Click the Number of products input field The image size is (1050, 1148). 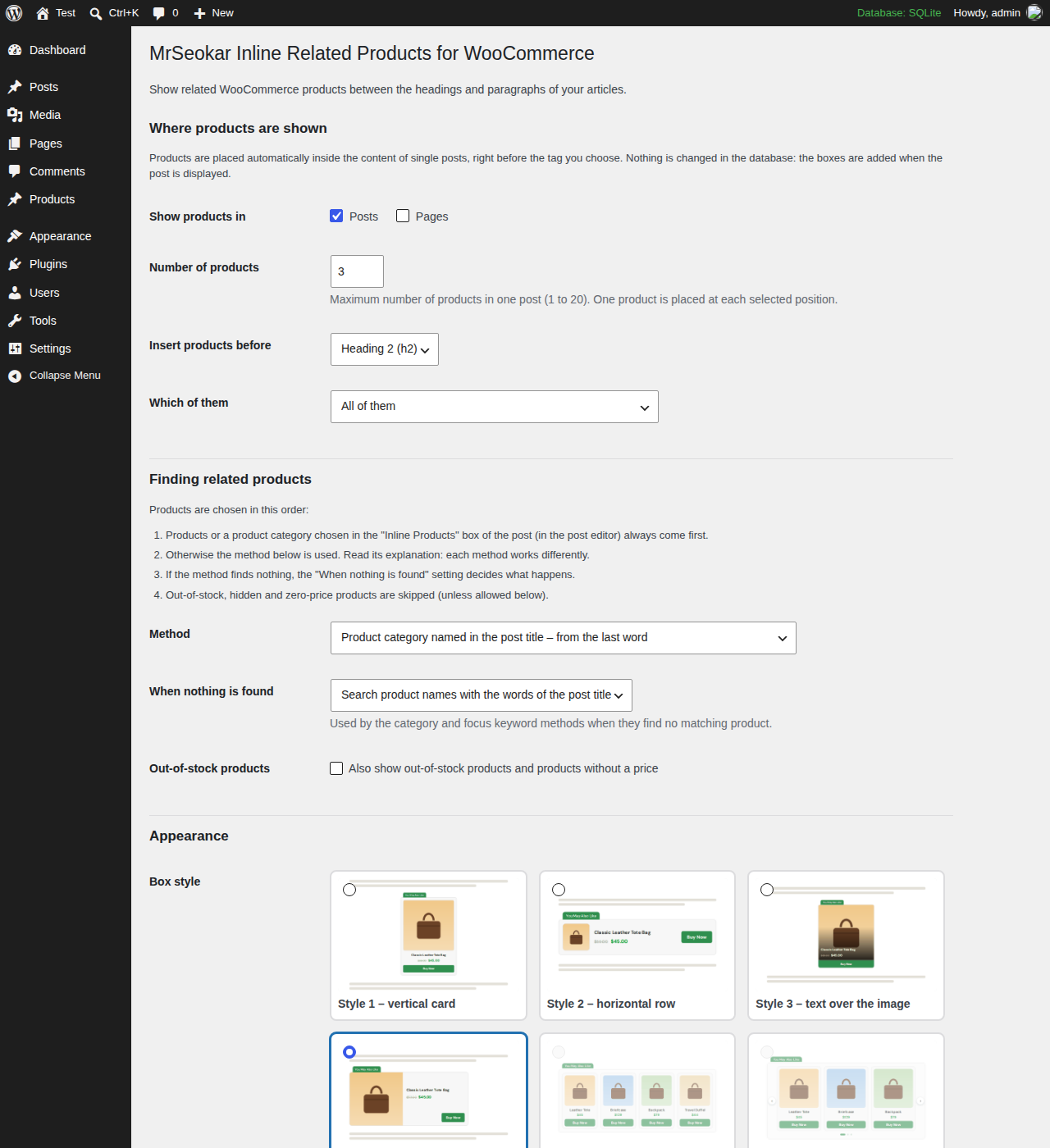(x=357, y=271)
